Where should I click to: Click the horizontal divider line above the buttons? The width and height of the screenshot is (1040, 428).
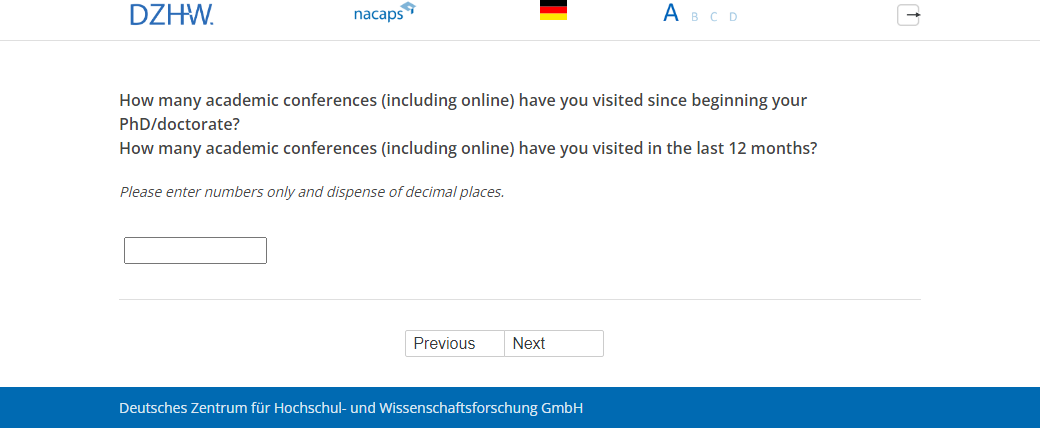[519, 299]
